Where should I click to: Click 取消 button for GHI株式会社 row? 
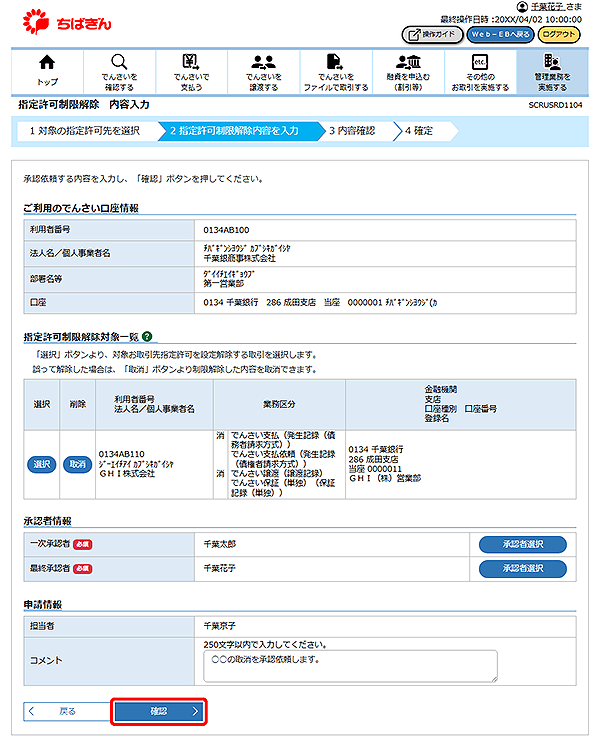coord(78,464)
